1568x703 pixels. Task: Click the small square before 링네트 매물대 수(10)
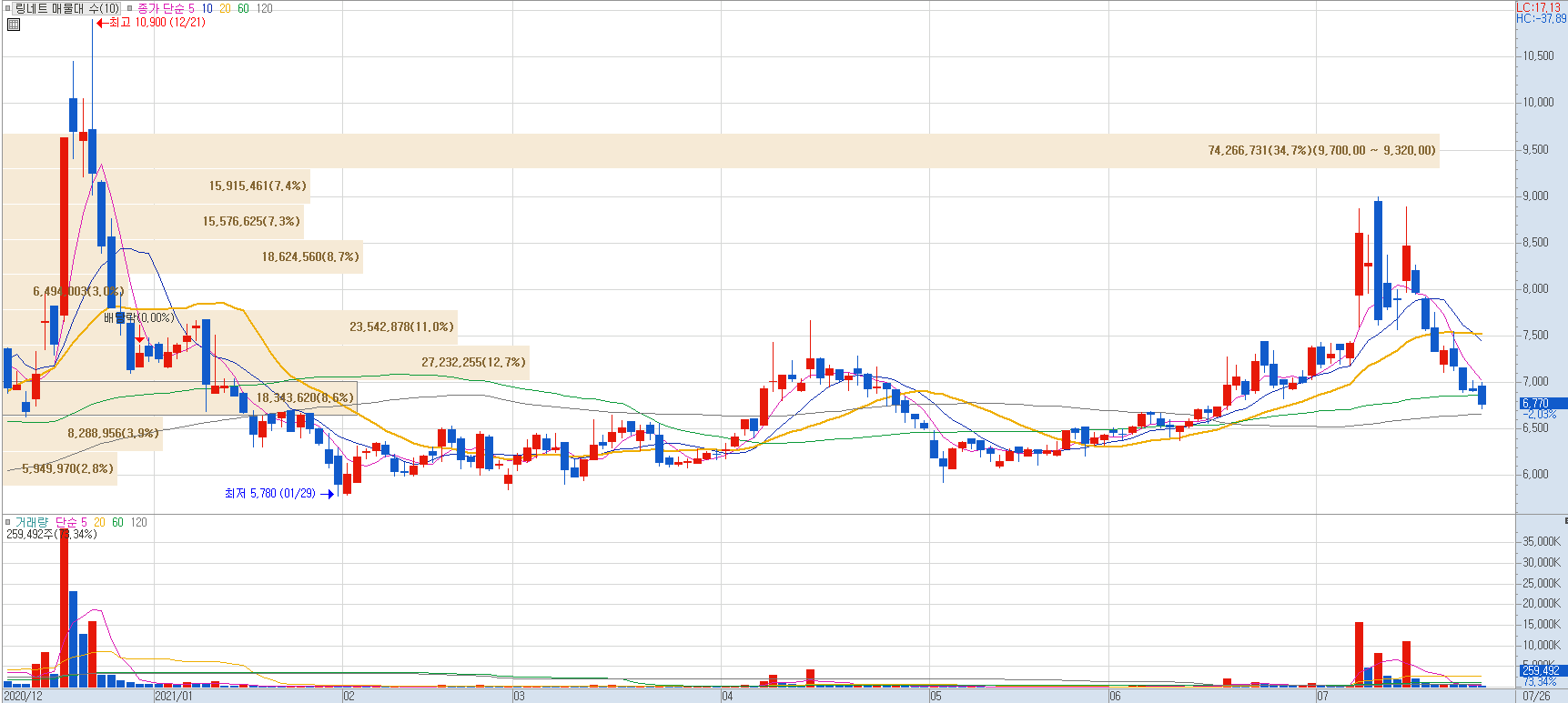tap(8, 8)
